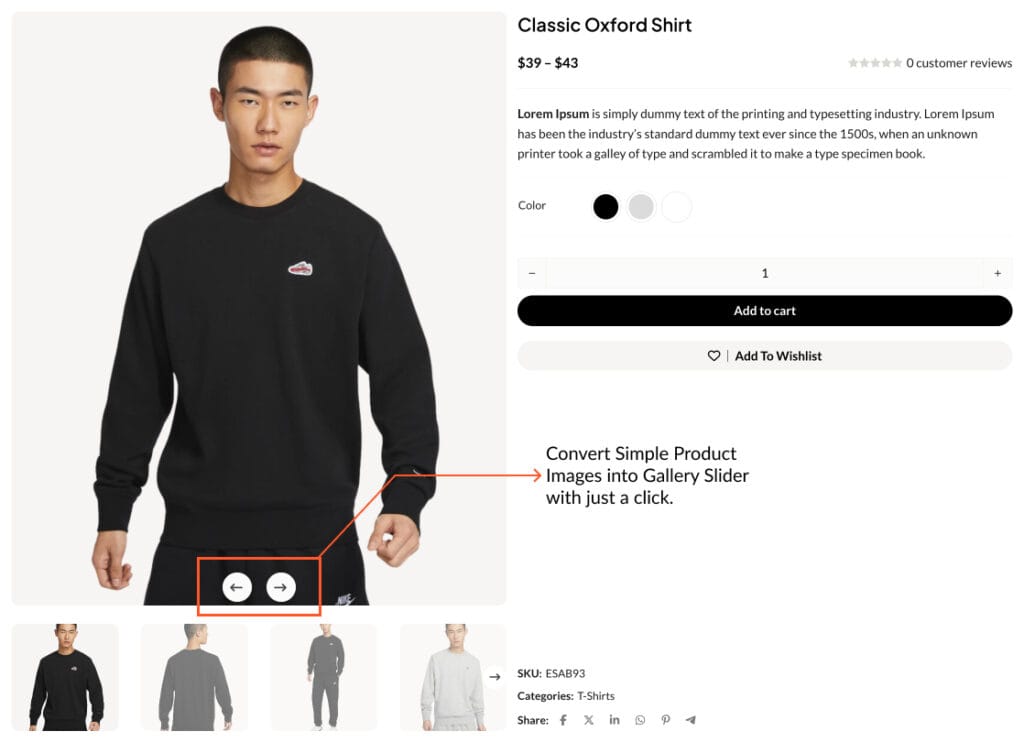This screenshot has width=1024, height=742.
Task: Click the quantity input field
Action: (x=764, y=273)
